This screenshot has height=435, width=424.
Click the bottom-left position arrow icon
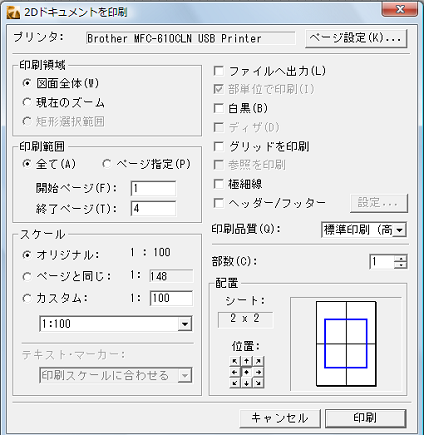point(235,383)
